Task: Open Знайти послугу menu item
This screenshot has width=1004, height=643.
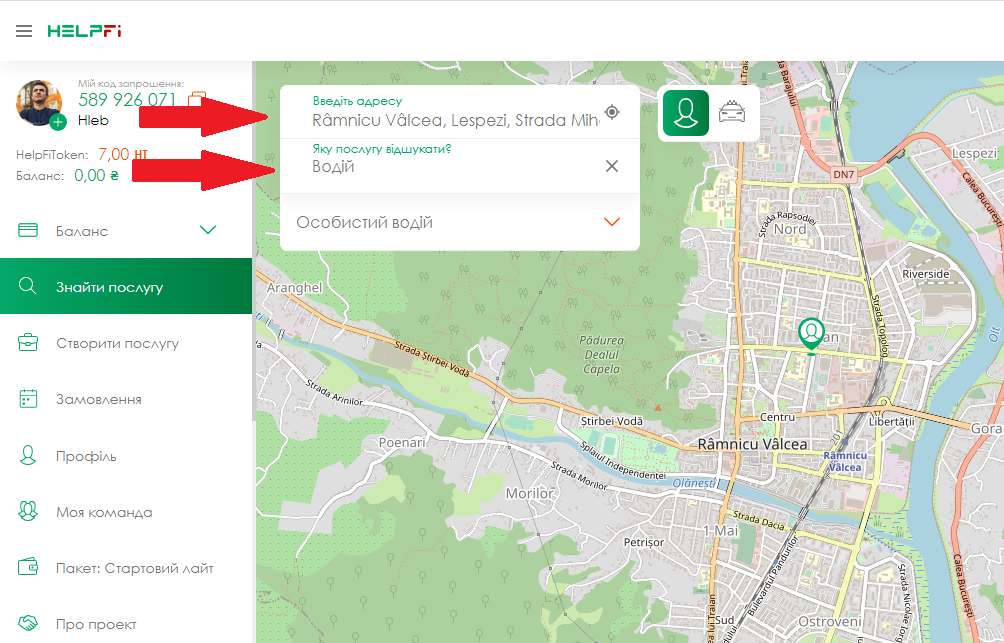Action: (x=109, y=287)
